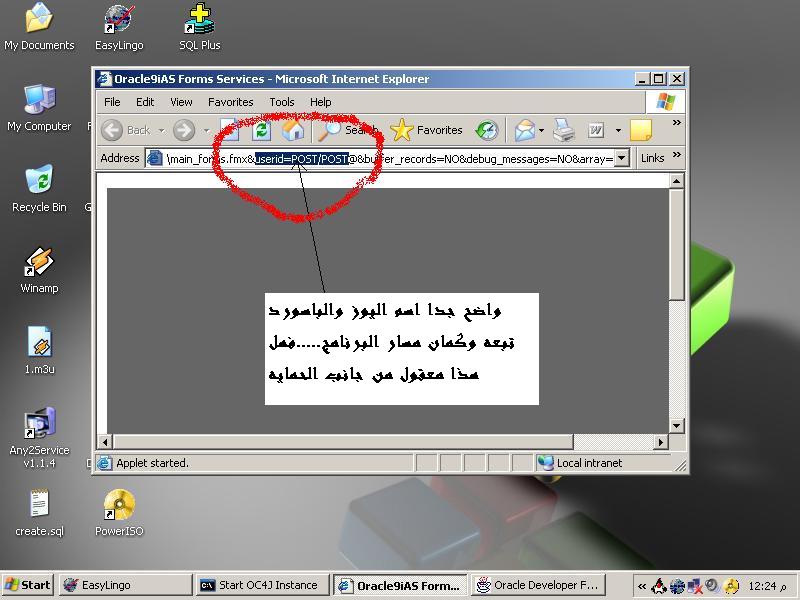Open the Winamp desktop shortcut
This screenshot has width=800, height=600.
point(39,263)
